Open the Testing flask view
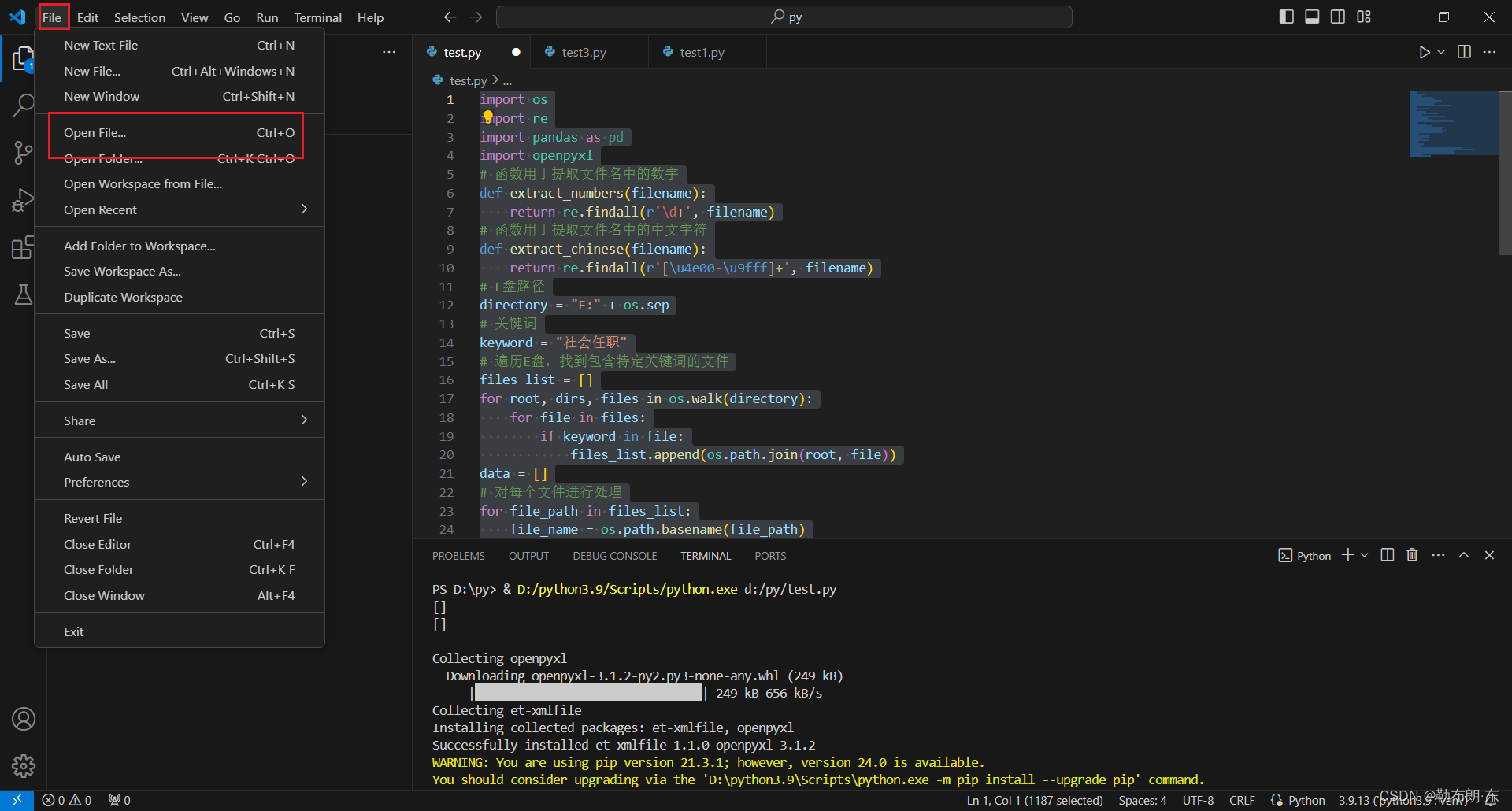This screenshot has height=811, width=1512. click(x=23, y=295)
